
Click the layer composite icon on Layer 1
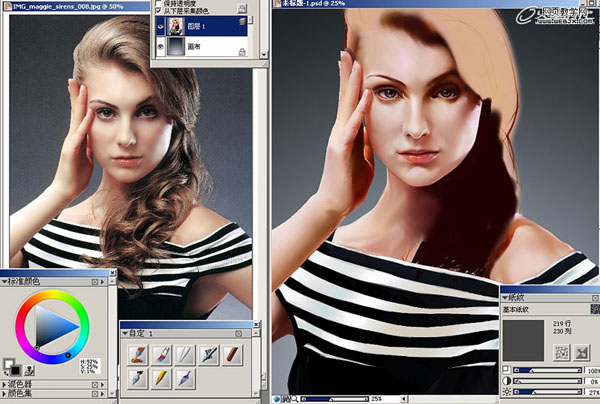(242, 22)
